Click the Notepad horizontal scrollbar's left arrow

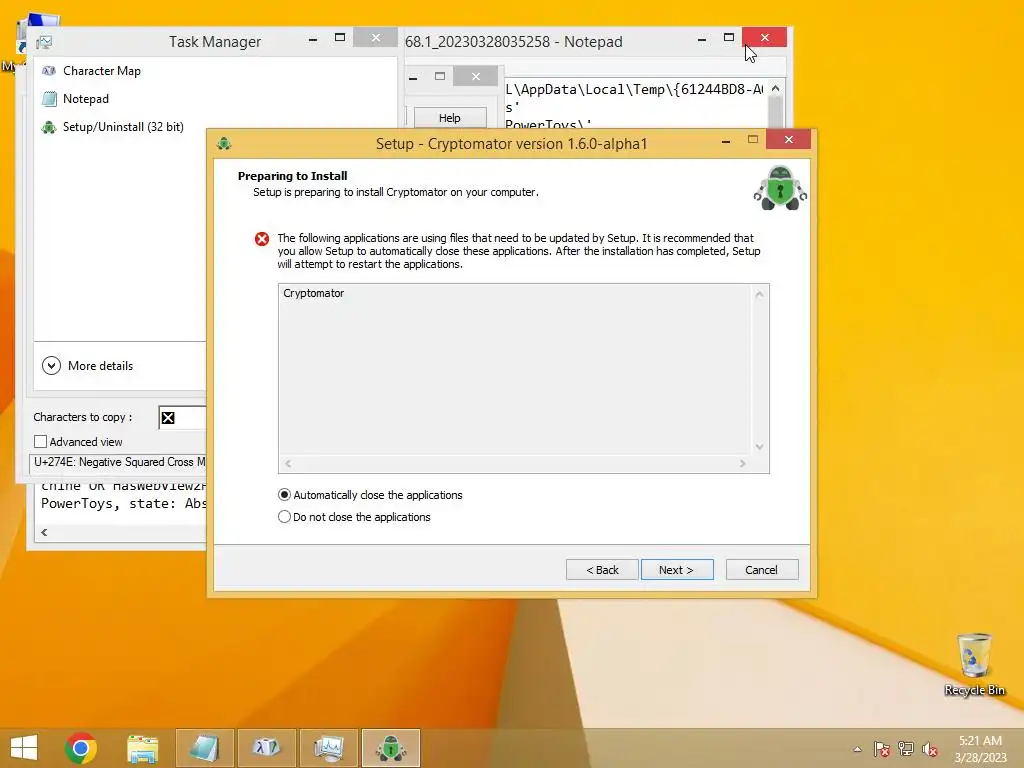[44, 532]
